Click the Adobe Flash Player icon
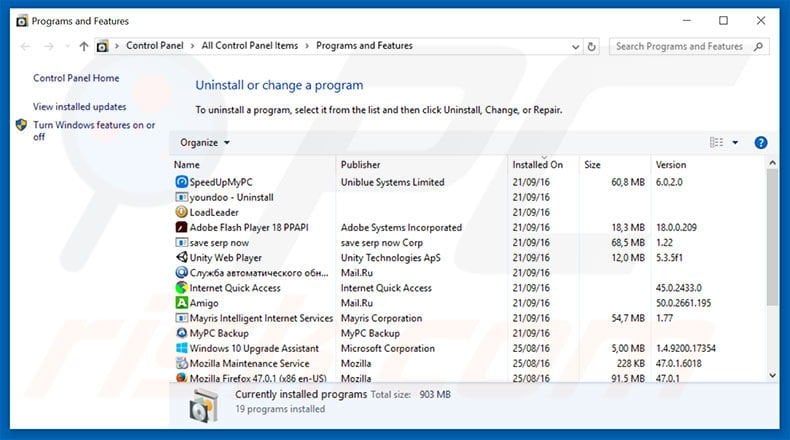This screenshot has height=440, width=790. (x=181, y=227)
